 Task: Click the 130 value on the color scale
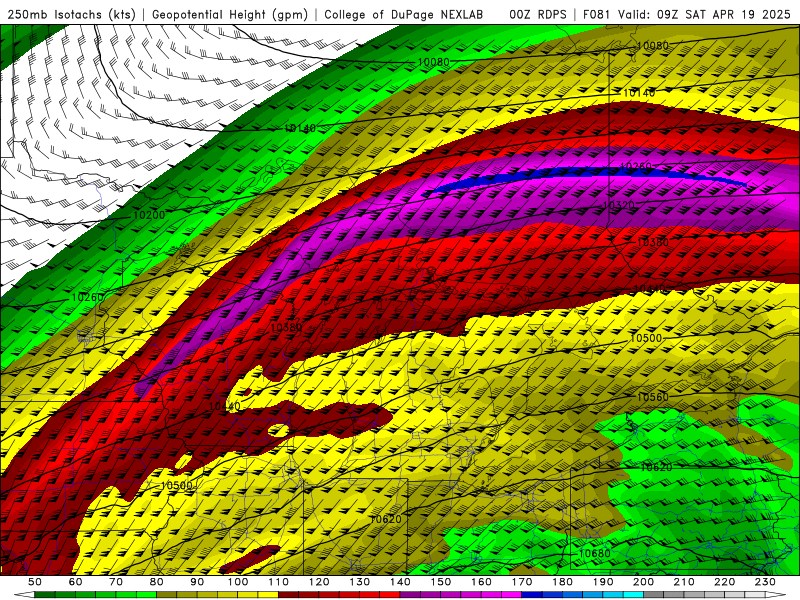click(359, 582)
